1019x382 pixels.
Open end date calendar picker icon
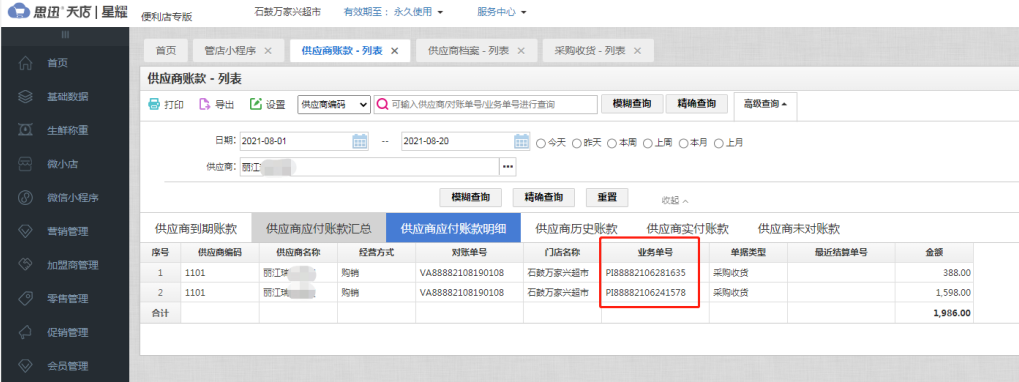[x=522, y=141]
